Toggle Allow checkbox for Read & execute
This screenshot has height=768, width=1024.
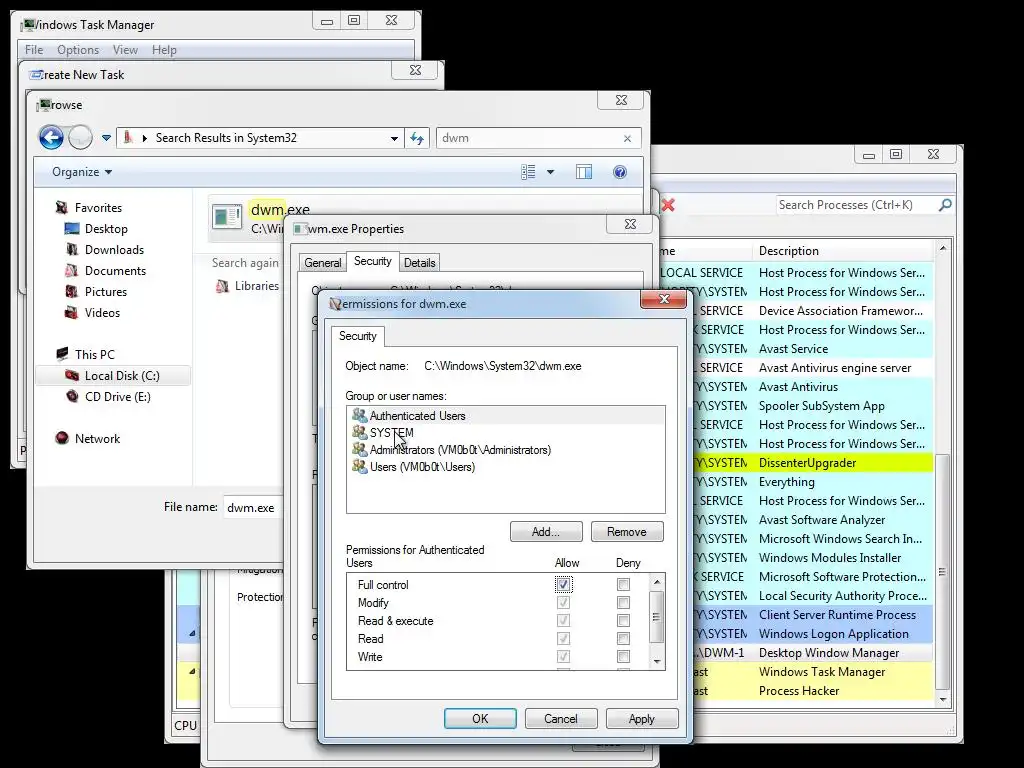pos(563,620)
